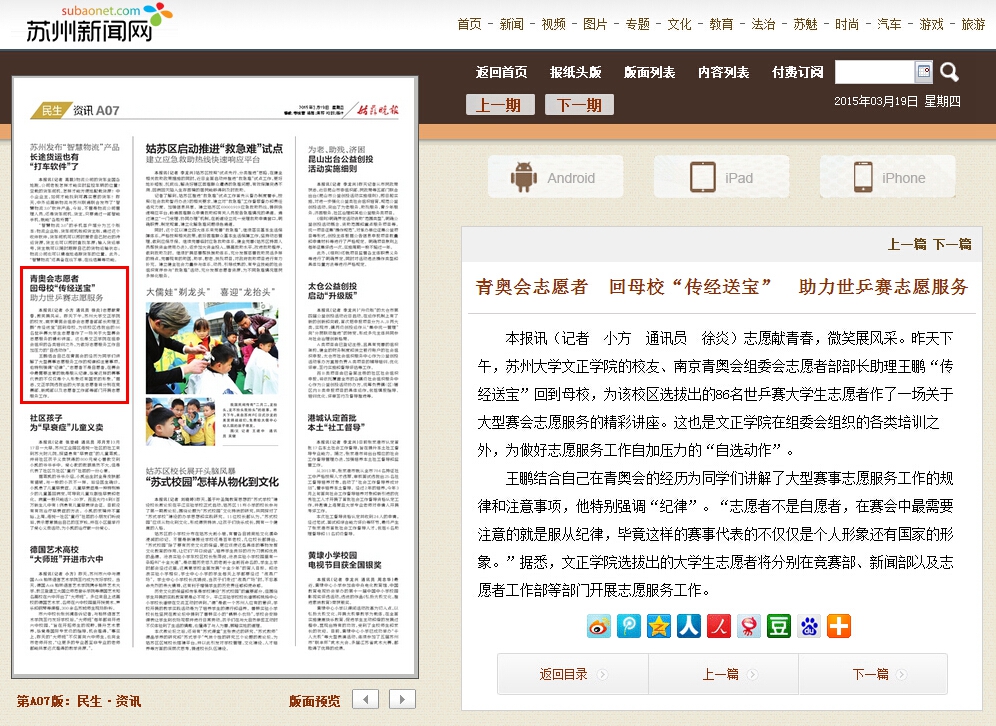Go to previous page preview arrow
Image resolution: width=996 pixels, height=726 pixels.
pyautogui.click(x=367, y=699)
